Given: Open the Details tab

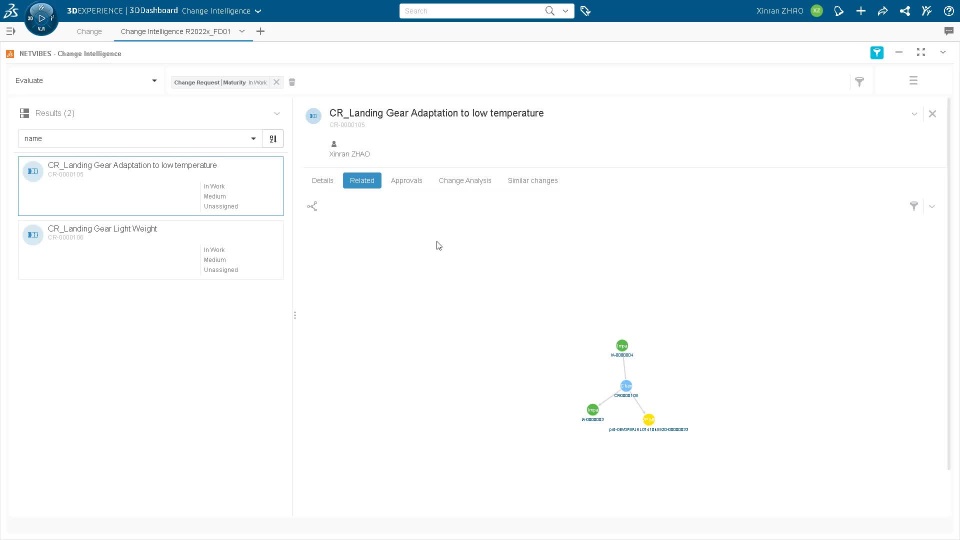Looking at the screenshot, I should click(x=322, y=181).
